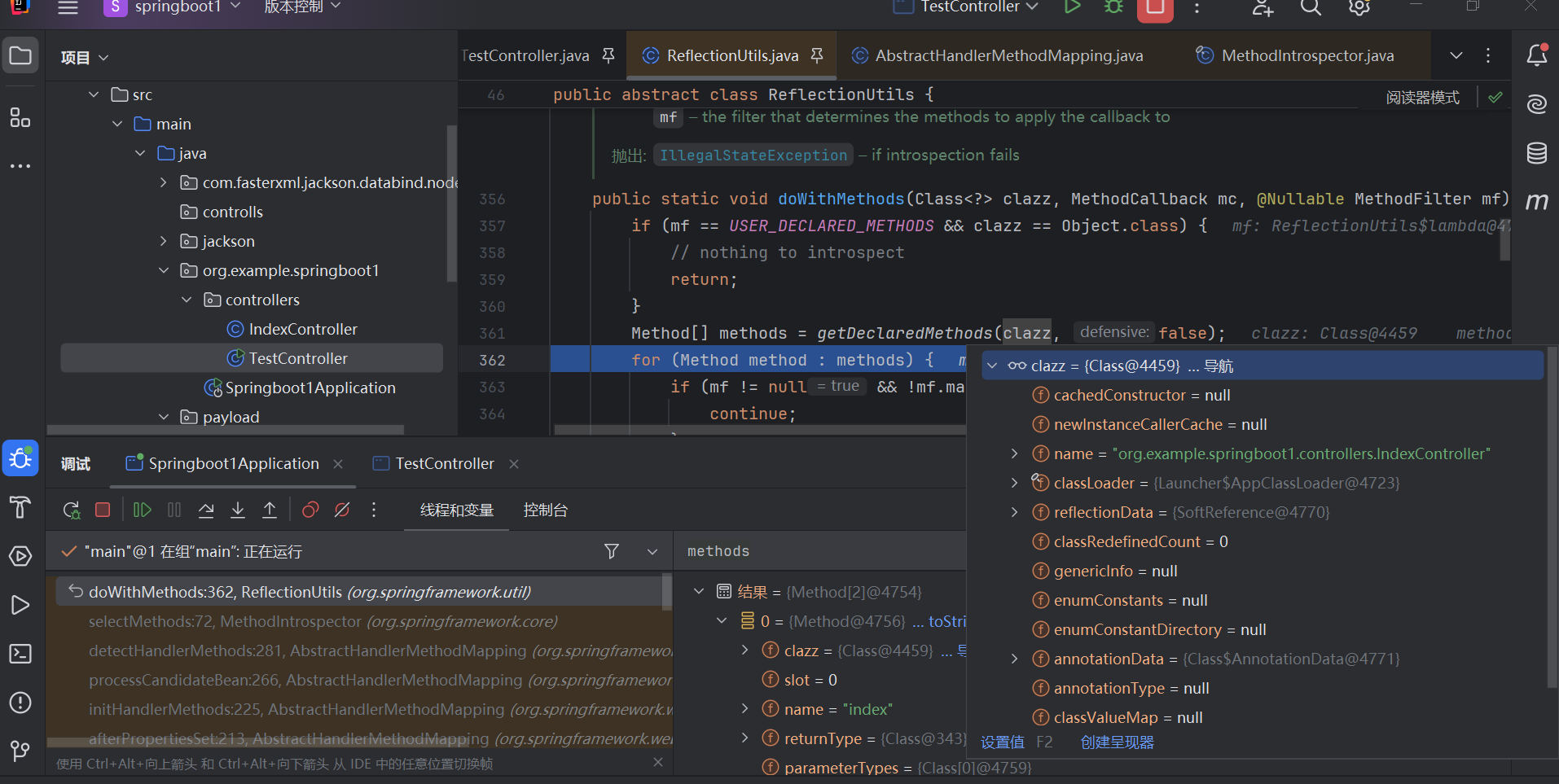Open the AI Assistant spiral icon
This screenshot has height=784, width=1559.
point(1537,104)
